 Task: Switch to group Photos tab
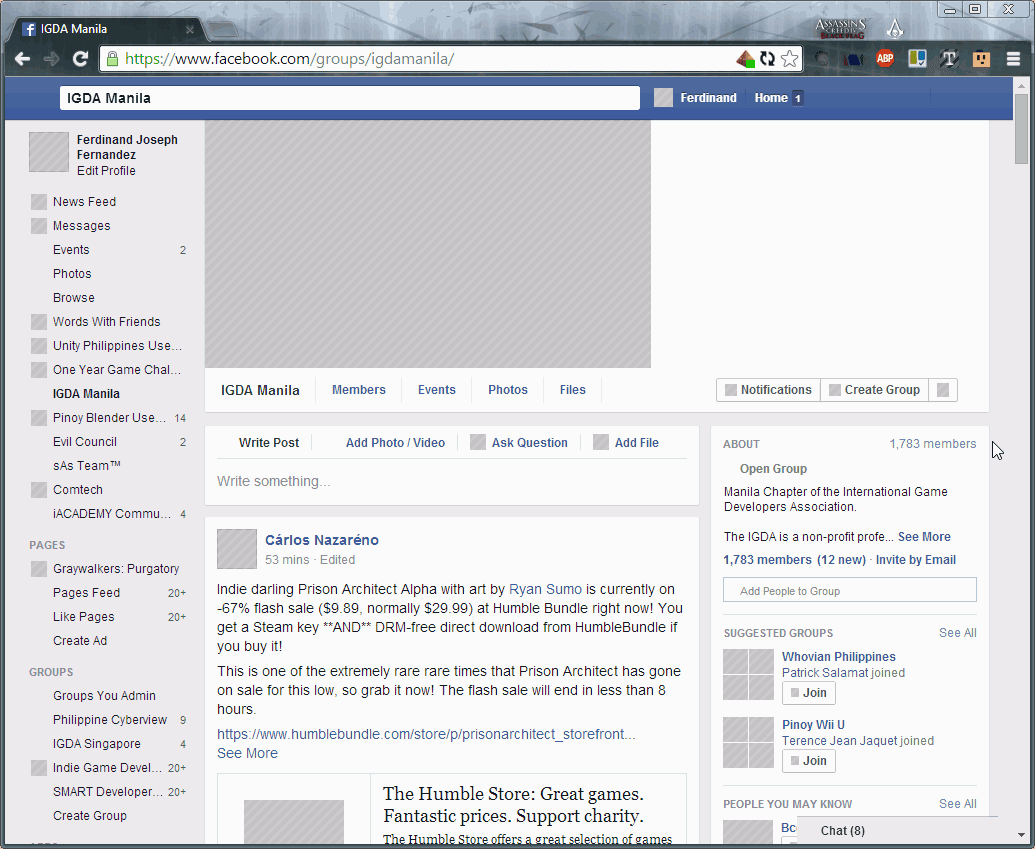[508, 390]
